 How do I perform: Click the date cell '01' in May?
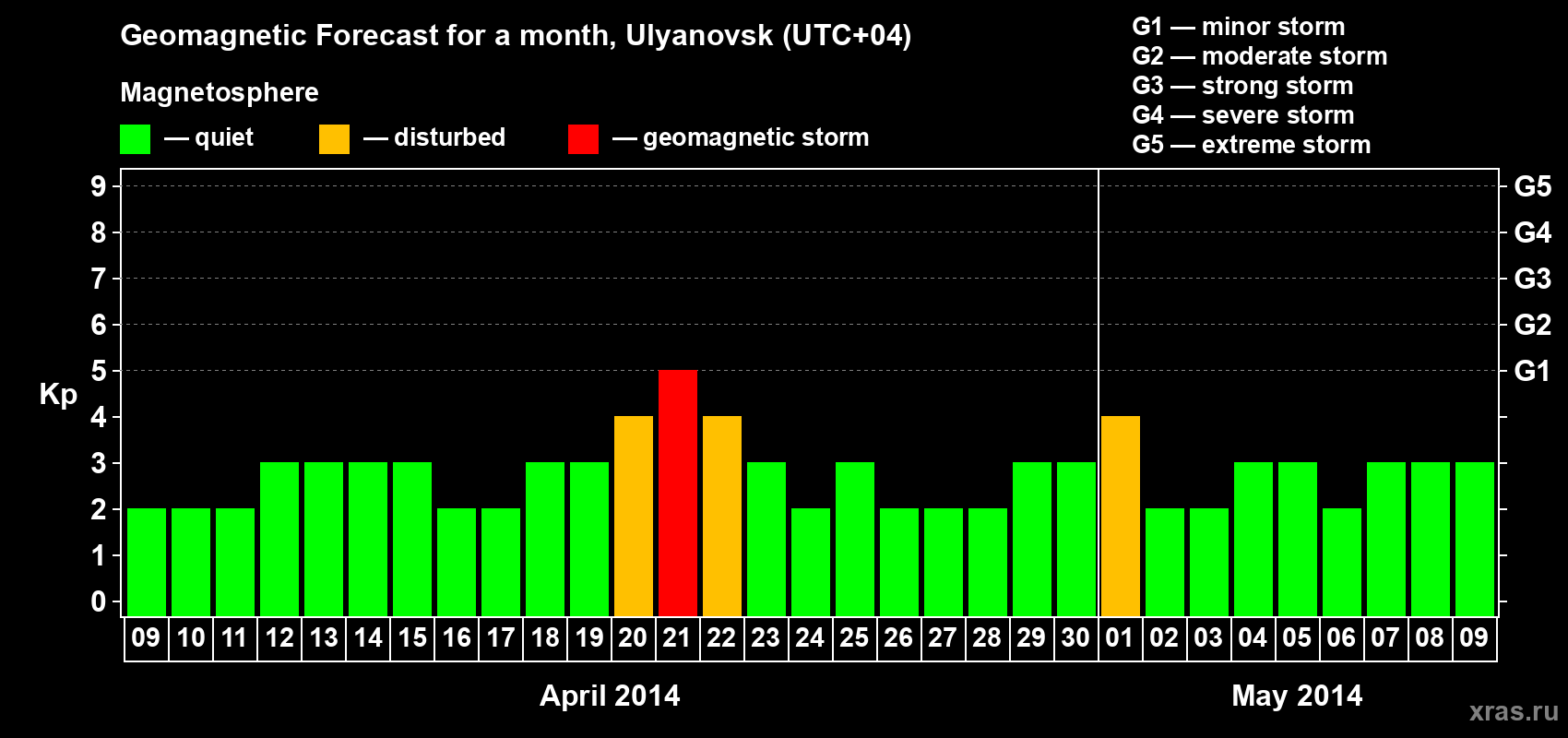click(1121, 638)
